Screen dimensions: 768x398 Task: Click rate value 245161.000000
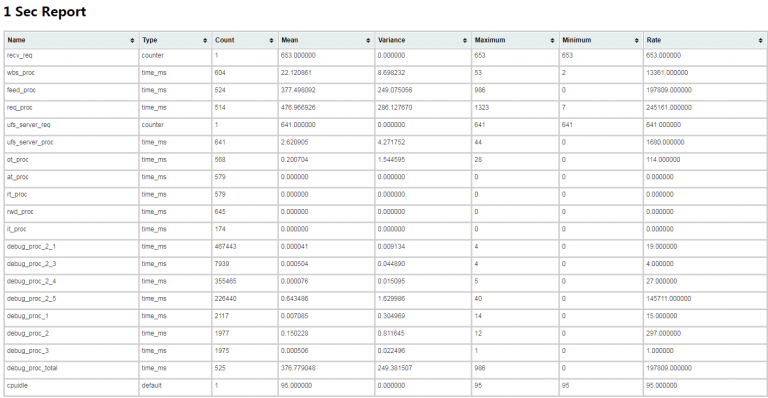point(669,108)
